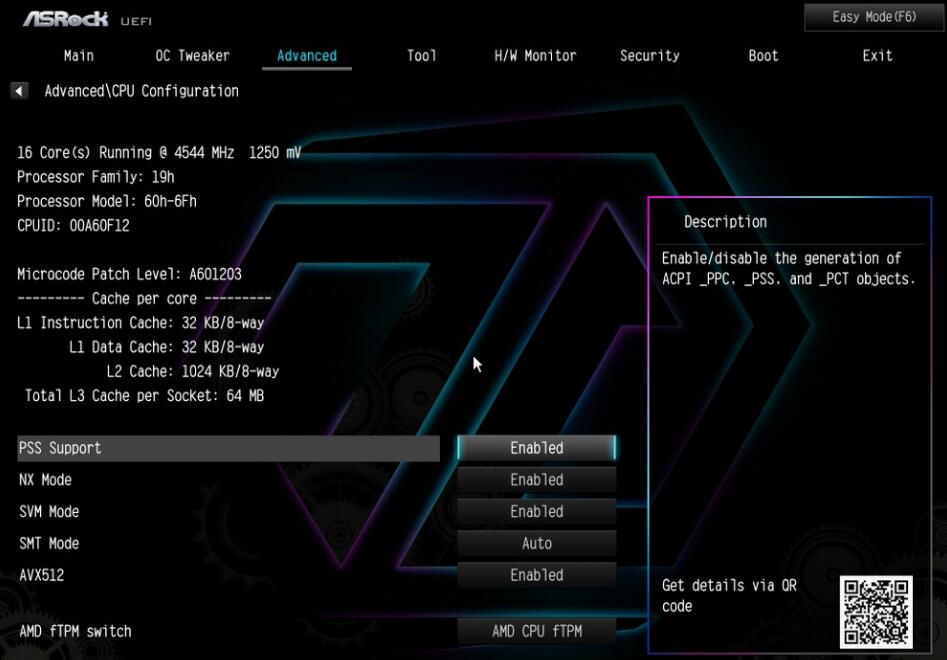Click the Easy Mode(F6) button
The image size is (947, 660).
pos(873,16)
